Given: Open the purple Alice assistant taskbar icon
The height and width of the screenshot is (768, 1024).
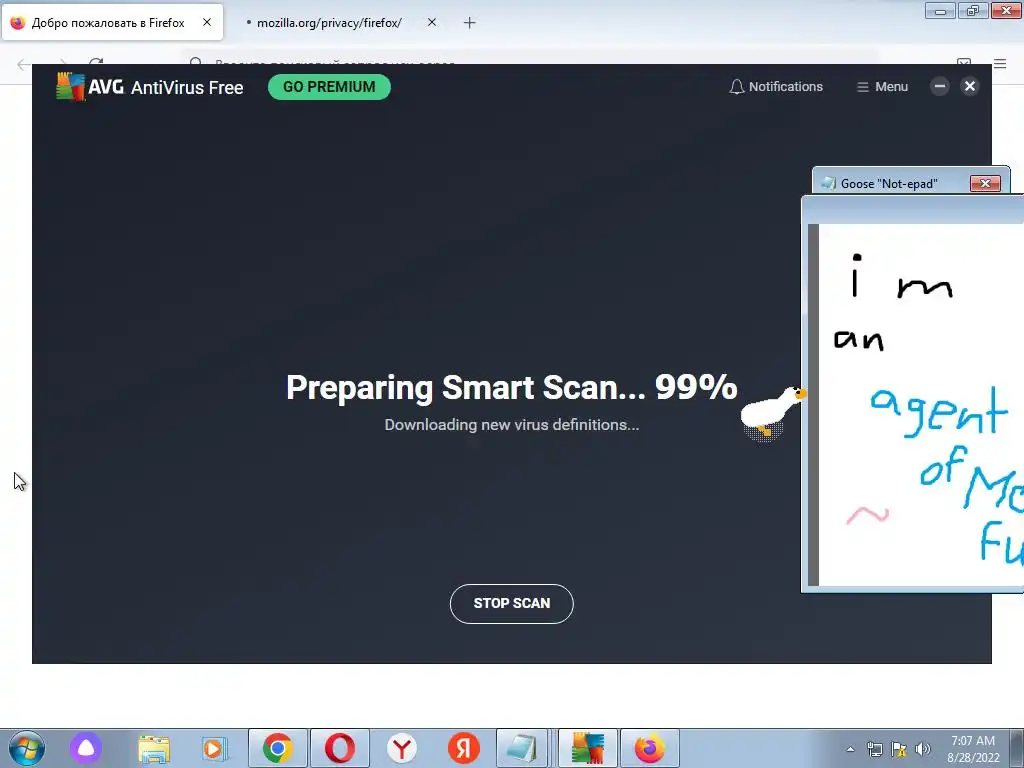Looking at the screenshot, I should (x=86, y=748).
